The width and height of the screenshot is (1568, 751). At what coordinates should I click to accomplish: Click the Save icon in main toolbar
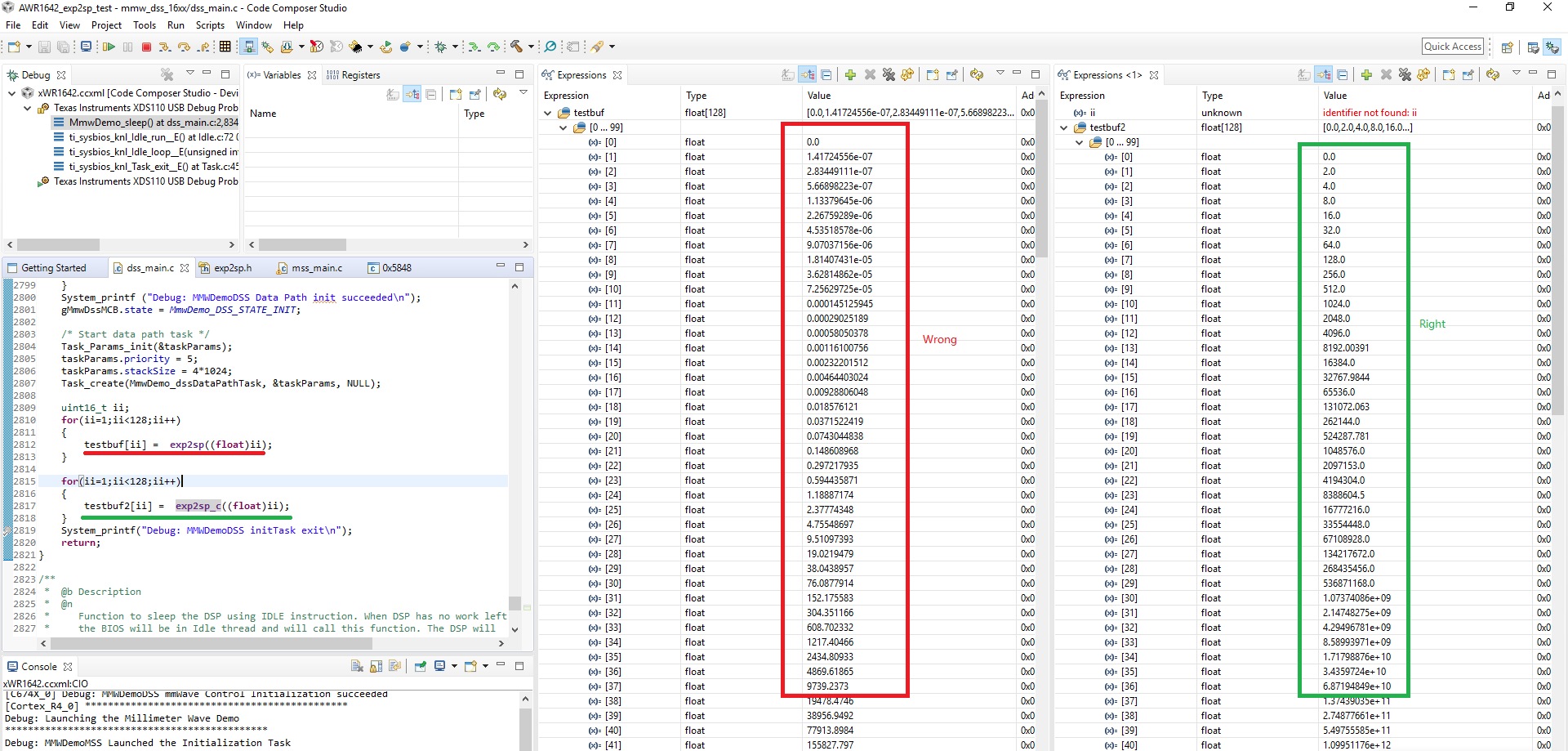pyautogui.click(x=44, y=47)
